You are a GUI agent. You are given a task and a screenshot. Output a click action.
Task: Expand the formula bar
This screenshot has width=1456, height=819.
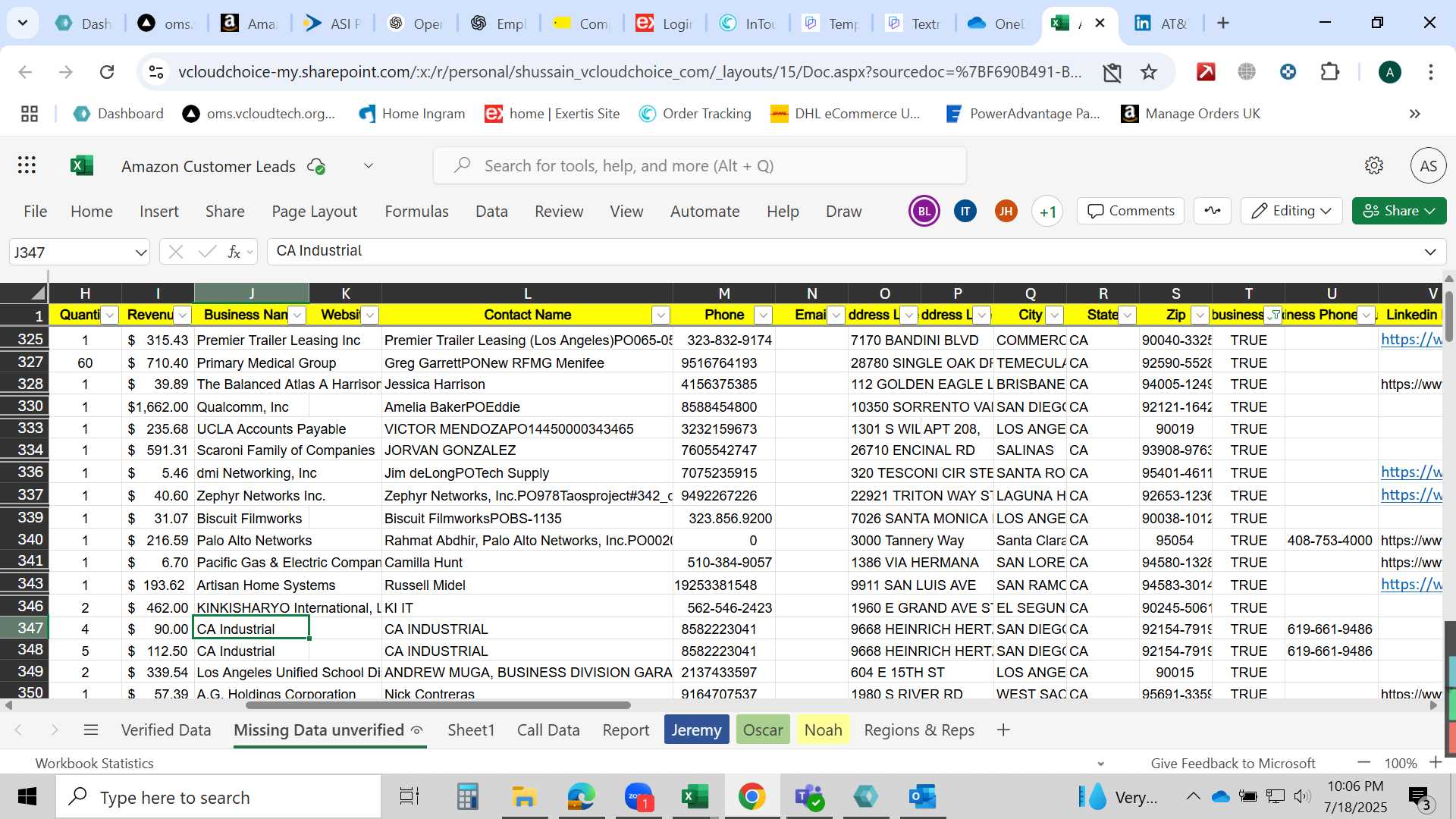click(1430, 252)
